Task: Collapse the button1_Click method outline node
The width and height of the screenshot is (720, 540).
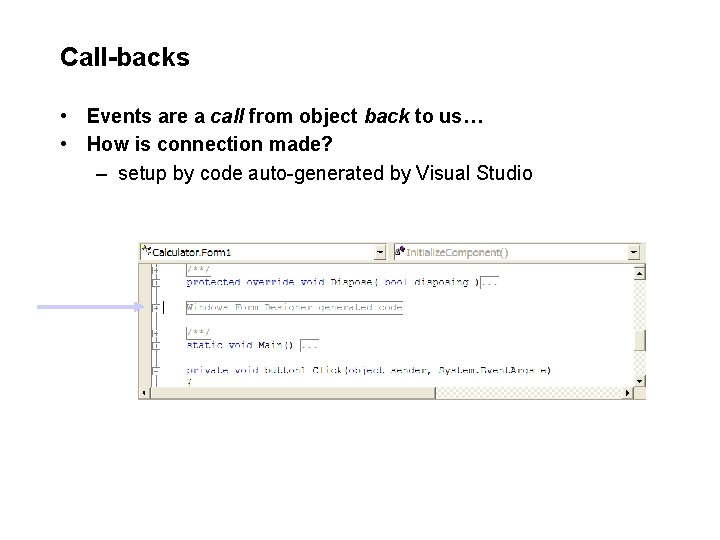Action: click(156, 370)
